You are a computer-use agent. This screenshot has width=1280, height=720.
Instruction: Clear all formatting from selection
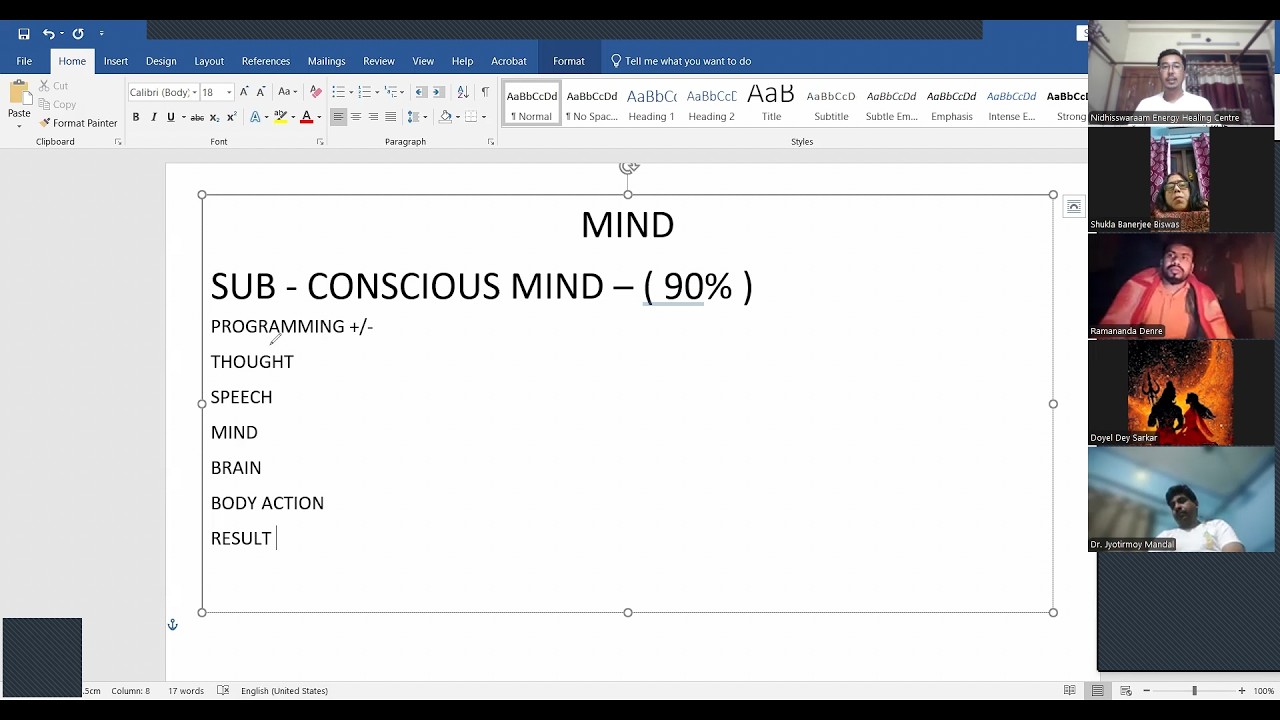coord(316,92)
